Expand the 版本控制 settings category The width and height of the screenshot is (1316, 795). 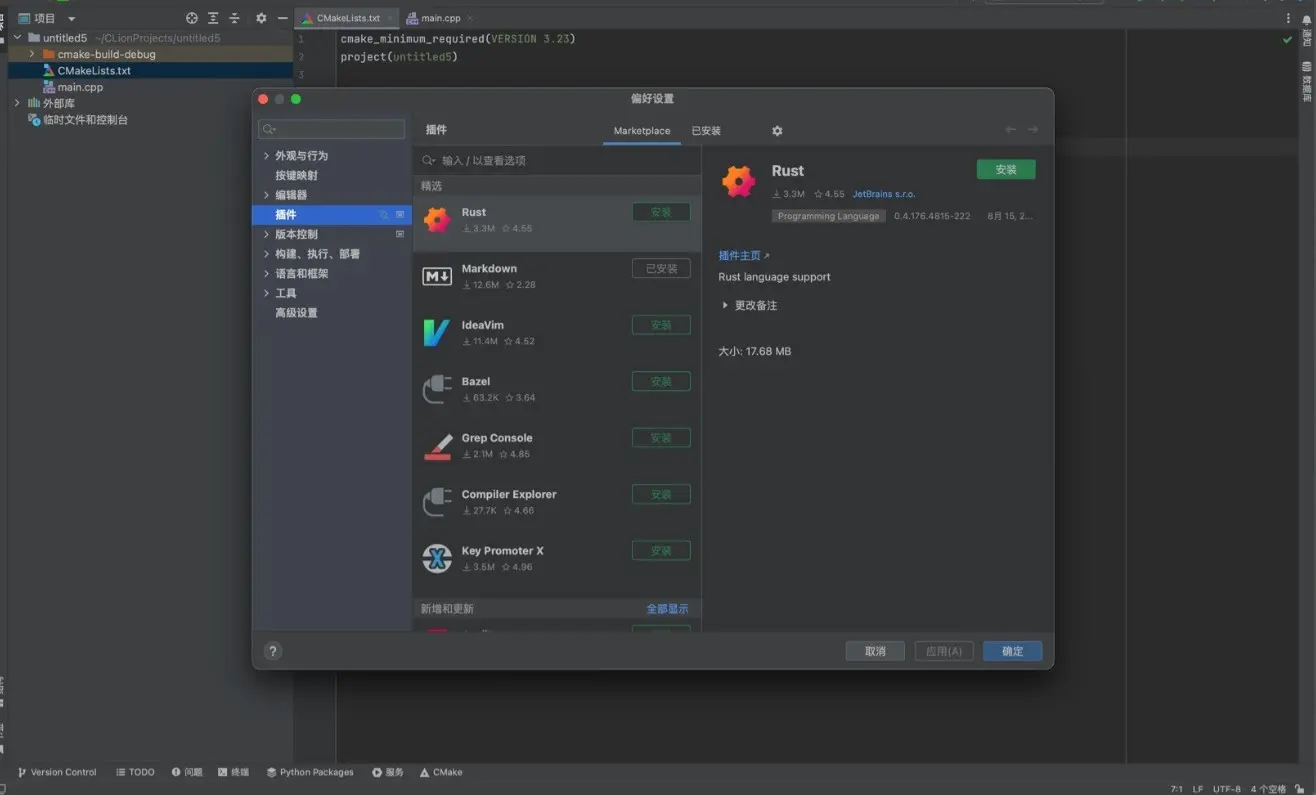(x=266, y=234)
